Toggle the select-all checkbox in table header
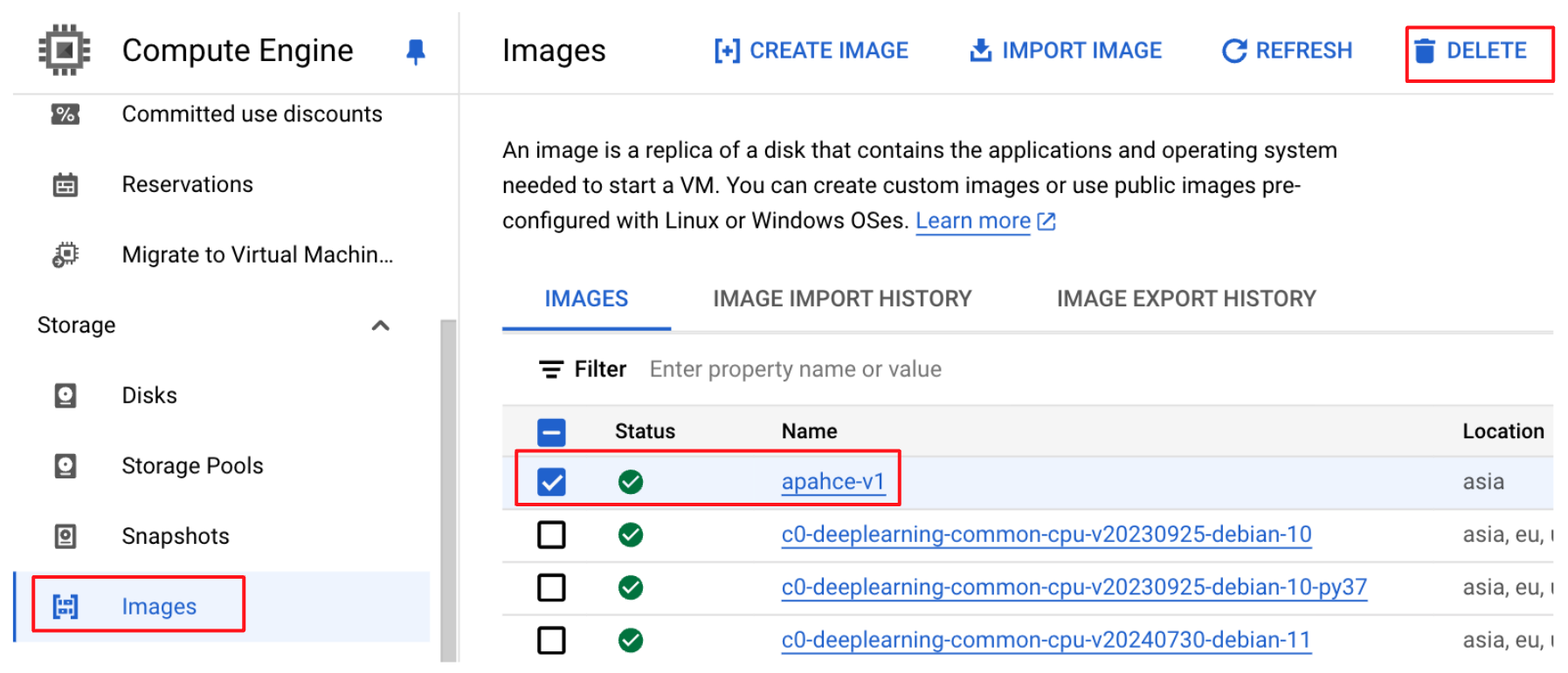The width and height of the screenshot is (1568, 673). pos(551,432)
